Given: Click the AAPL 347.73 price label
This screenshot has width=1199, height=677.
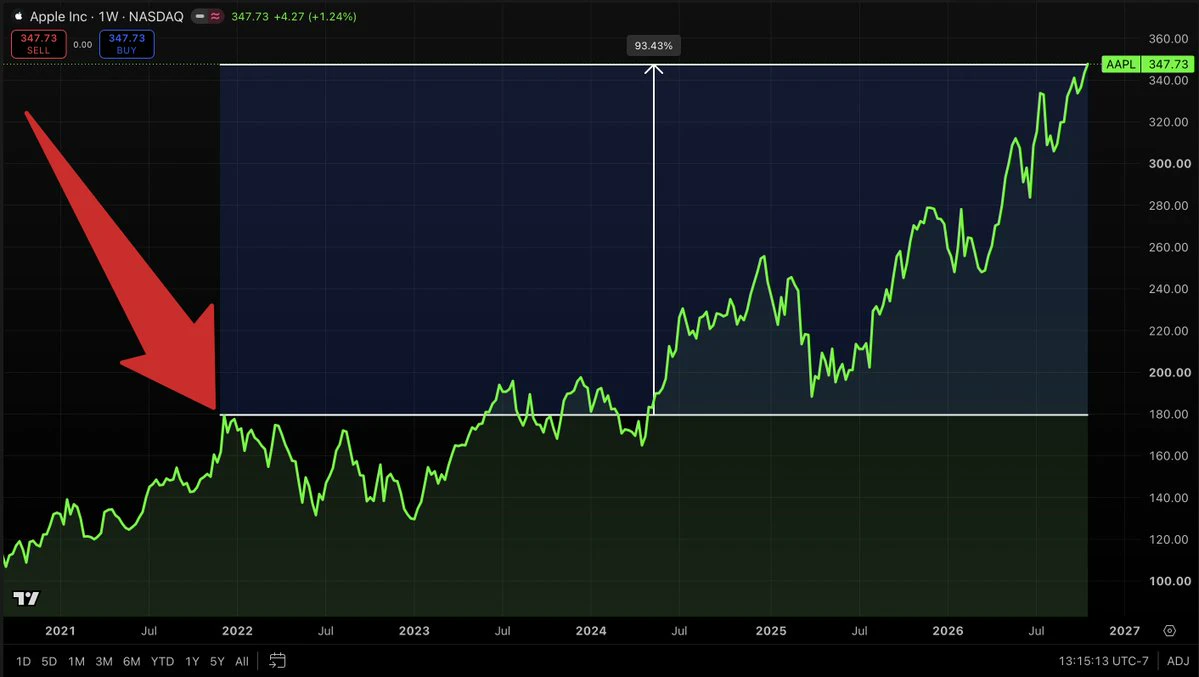Looking at the screenshot, I should pos(1147,64).
